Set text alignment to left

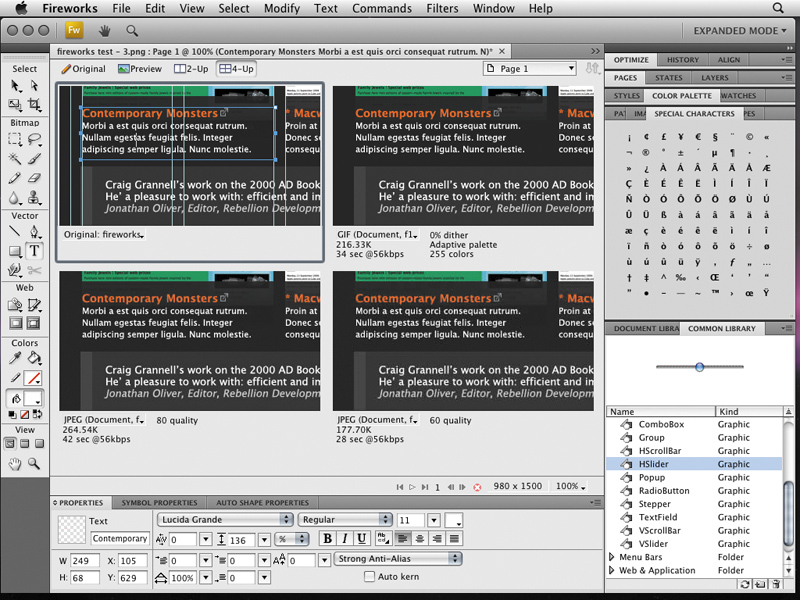click(403, 538)
